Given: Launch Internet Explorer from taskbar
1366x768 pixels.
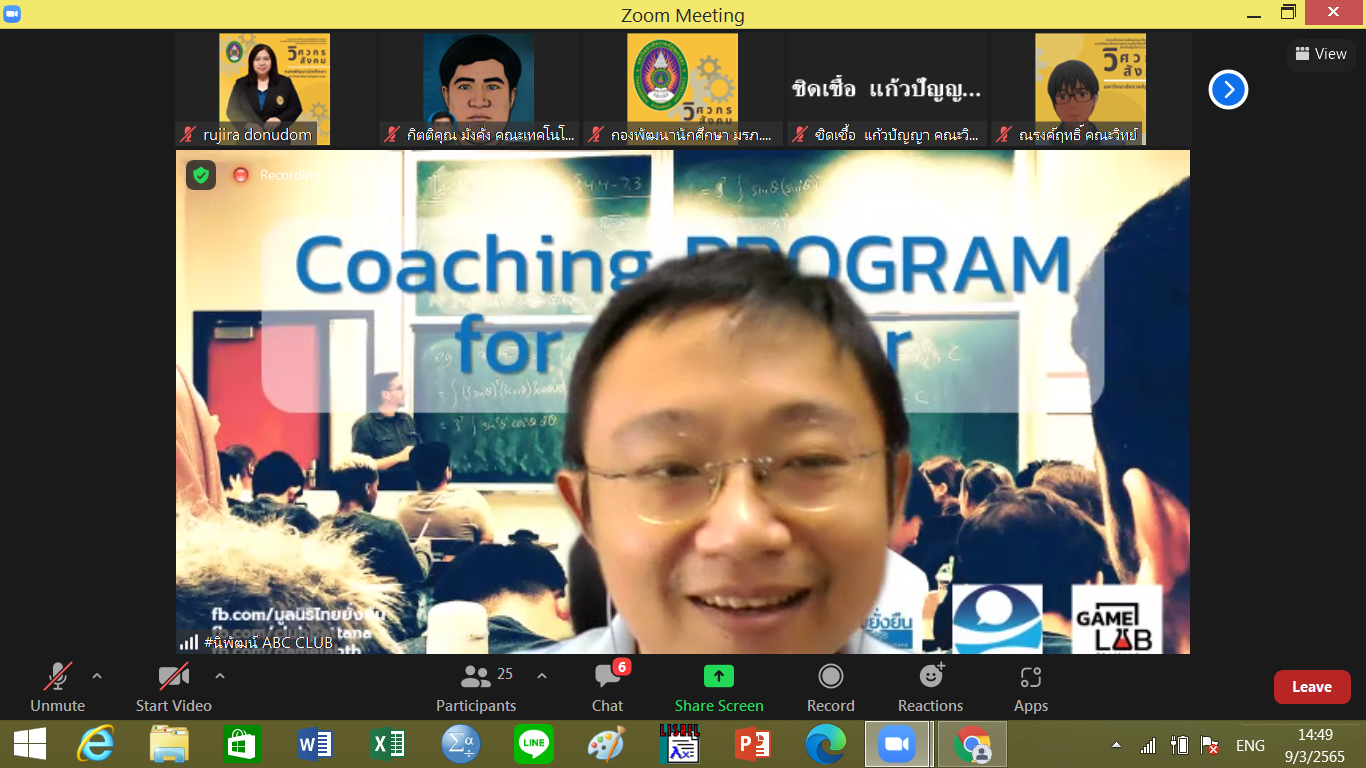Looking at the screenshot, I should tap(97, 744).
